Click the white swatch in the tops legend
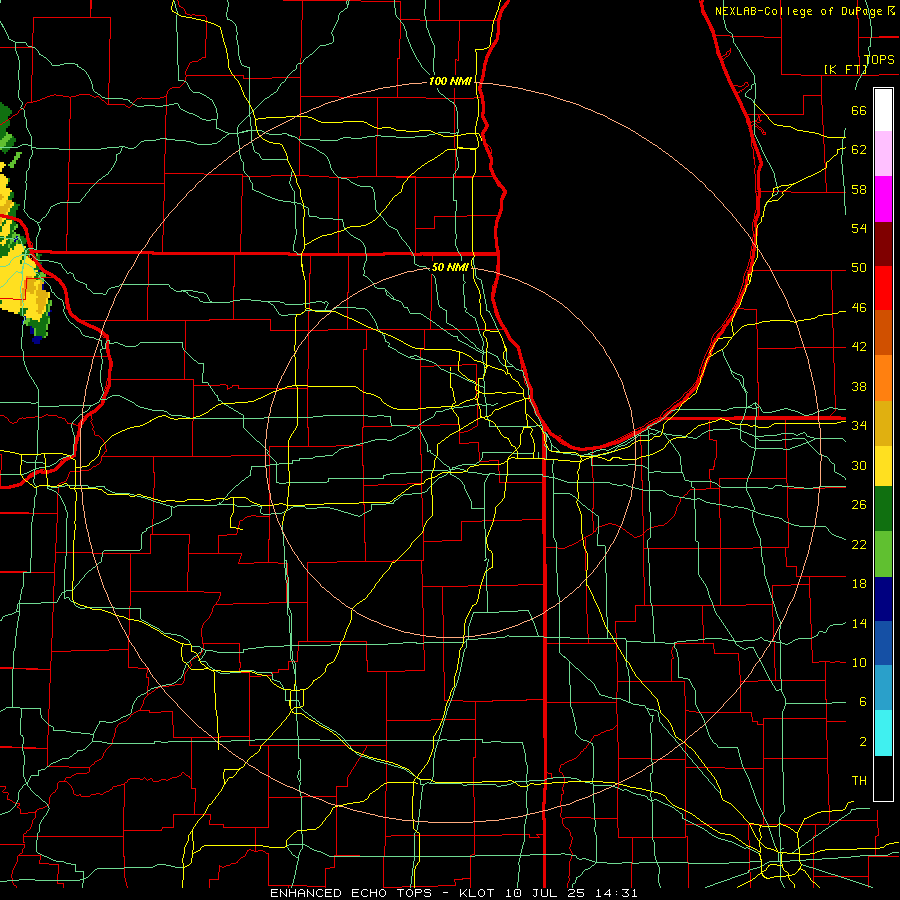This screenshot has height=900, width=900. pos(883,110)
